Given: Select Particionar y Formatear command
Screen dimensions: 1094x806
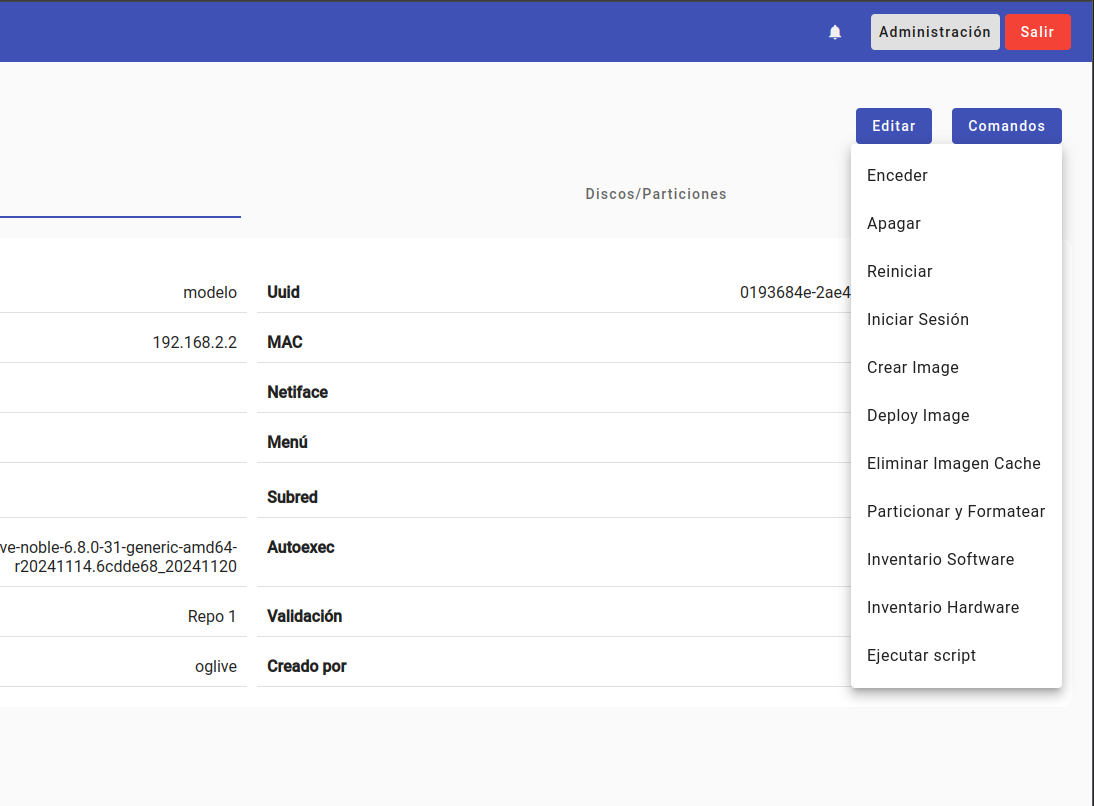Looking at the screenshot, I should click(955, 511).
